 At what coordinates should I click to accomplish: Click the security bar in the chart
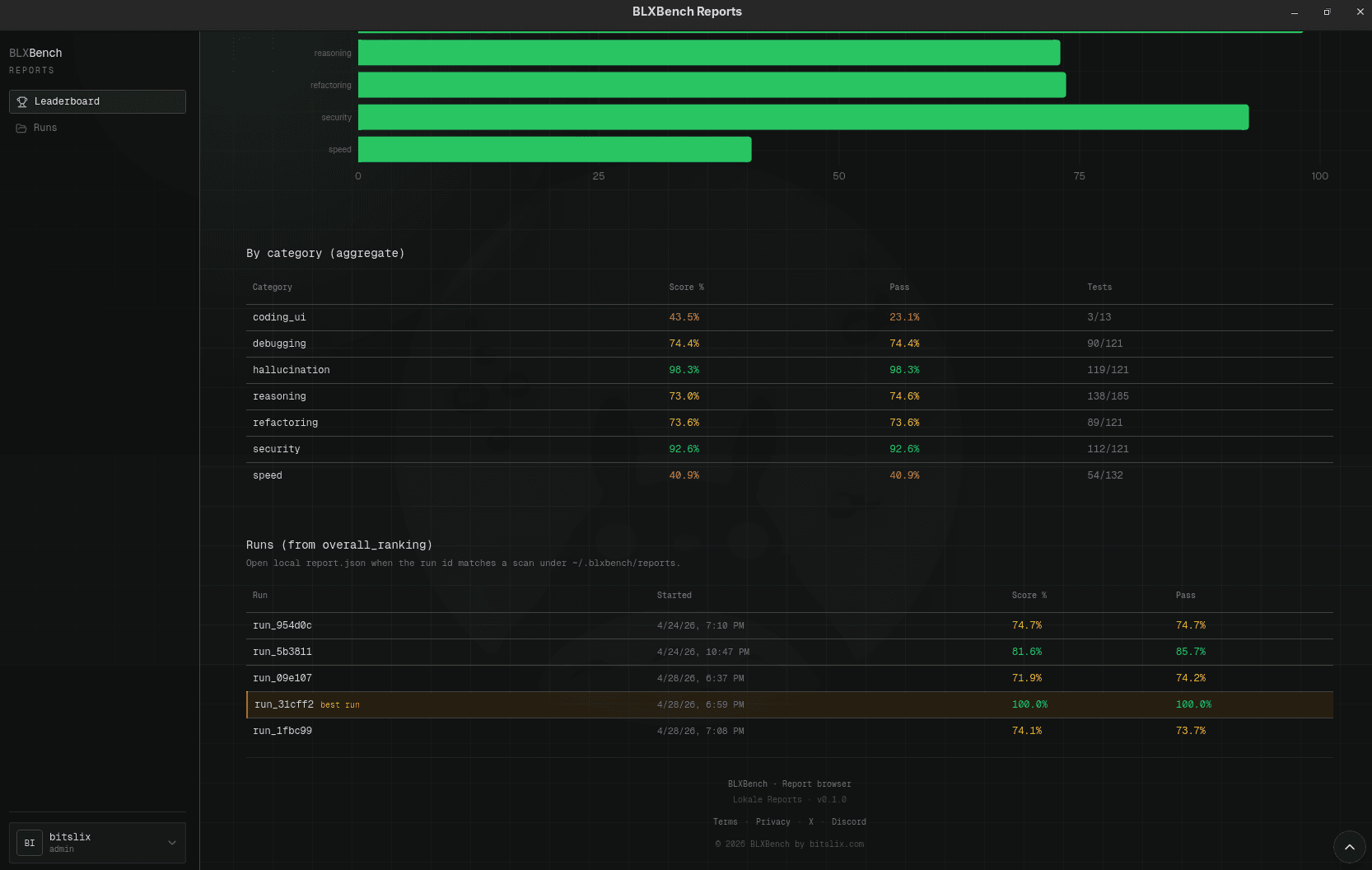coord(804,117)
